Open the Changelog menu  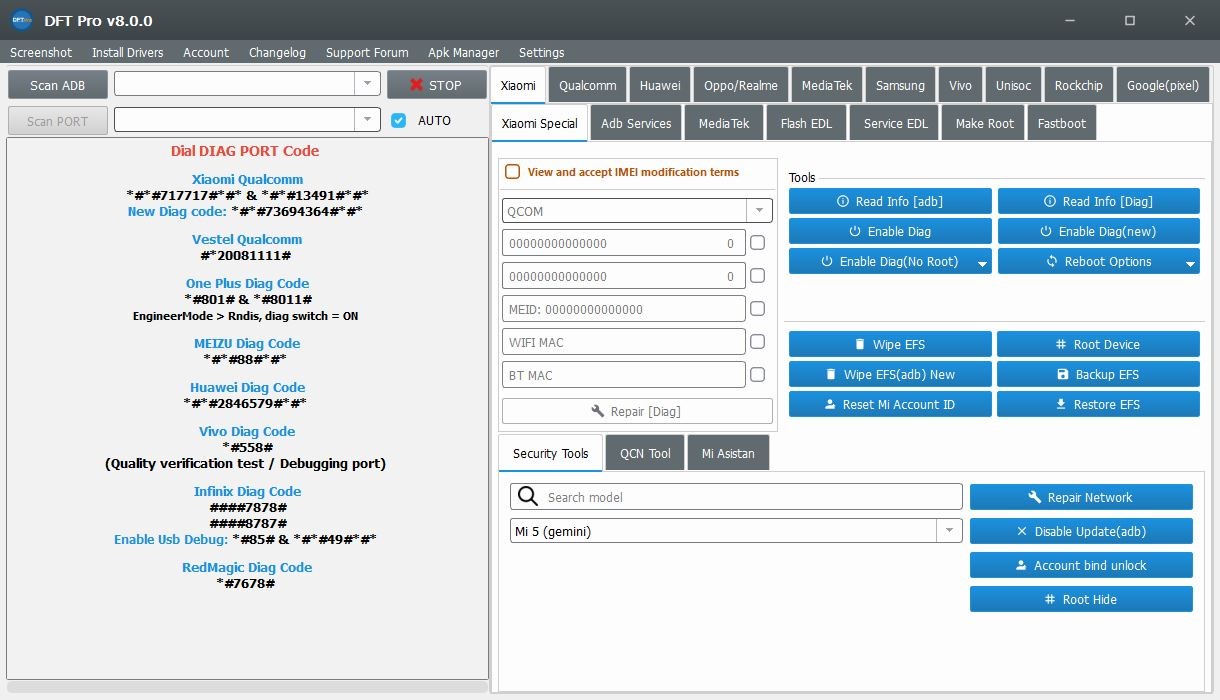(277, 52)
